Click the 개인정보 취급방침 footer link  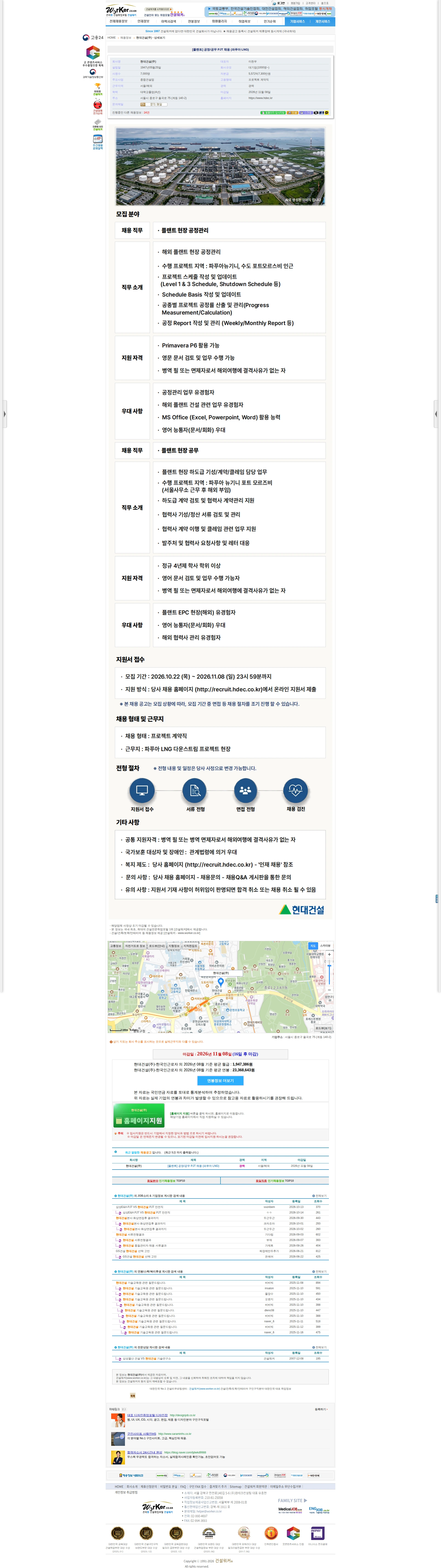(x=126, y=1492)
